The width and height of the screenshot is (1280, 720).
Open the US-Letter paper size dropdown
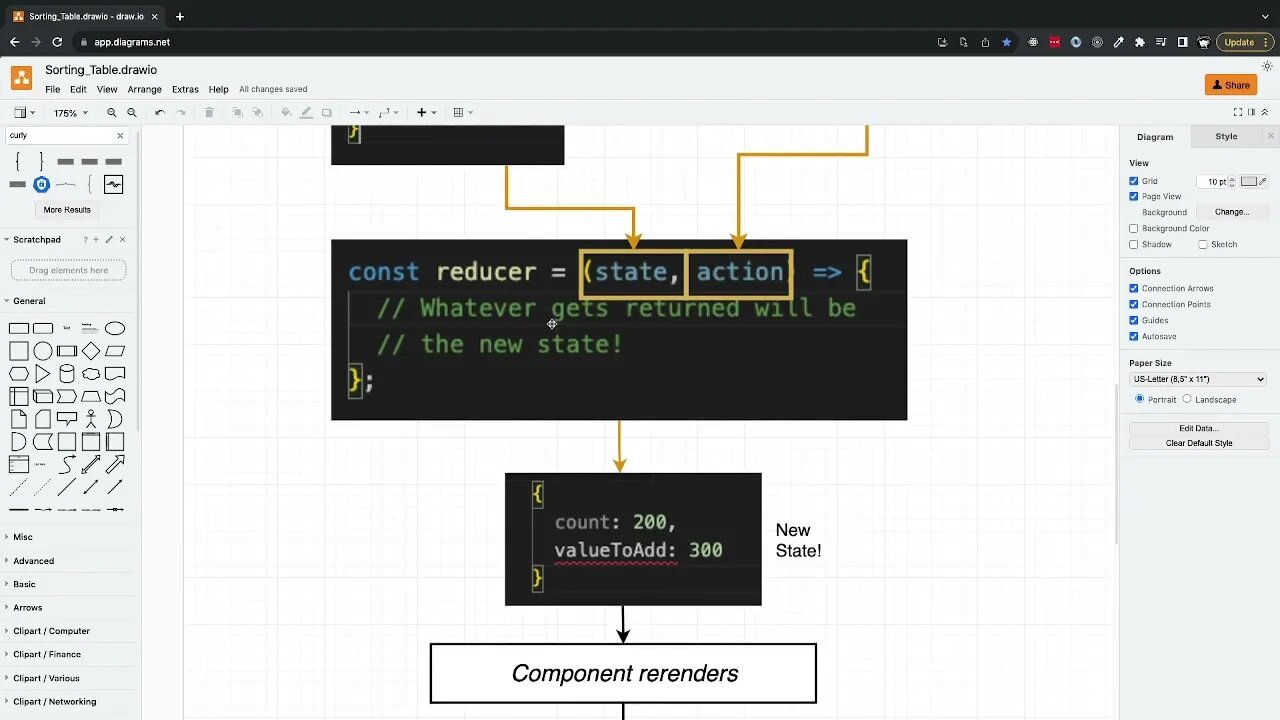click(x=1198, y=379)
